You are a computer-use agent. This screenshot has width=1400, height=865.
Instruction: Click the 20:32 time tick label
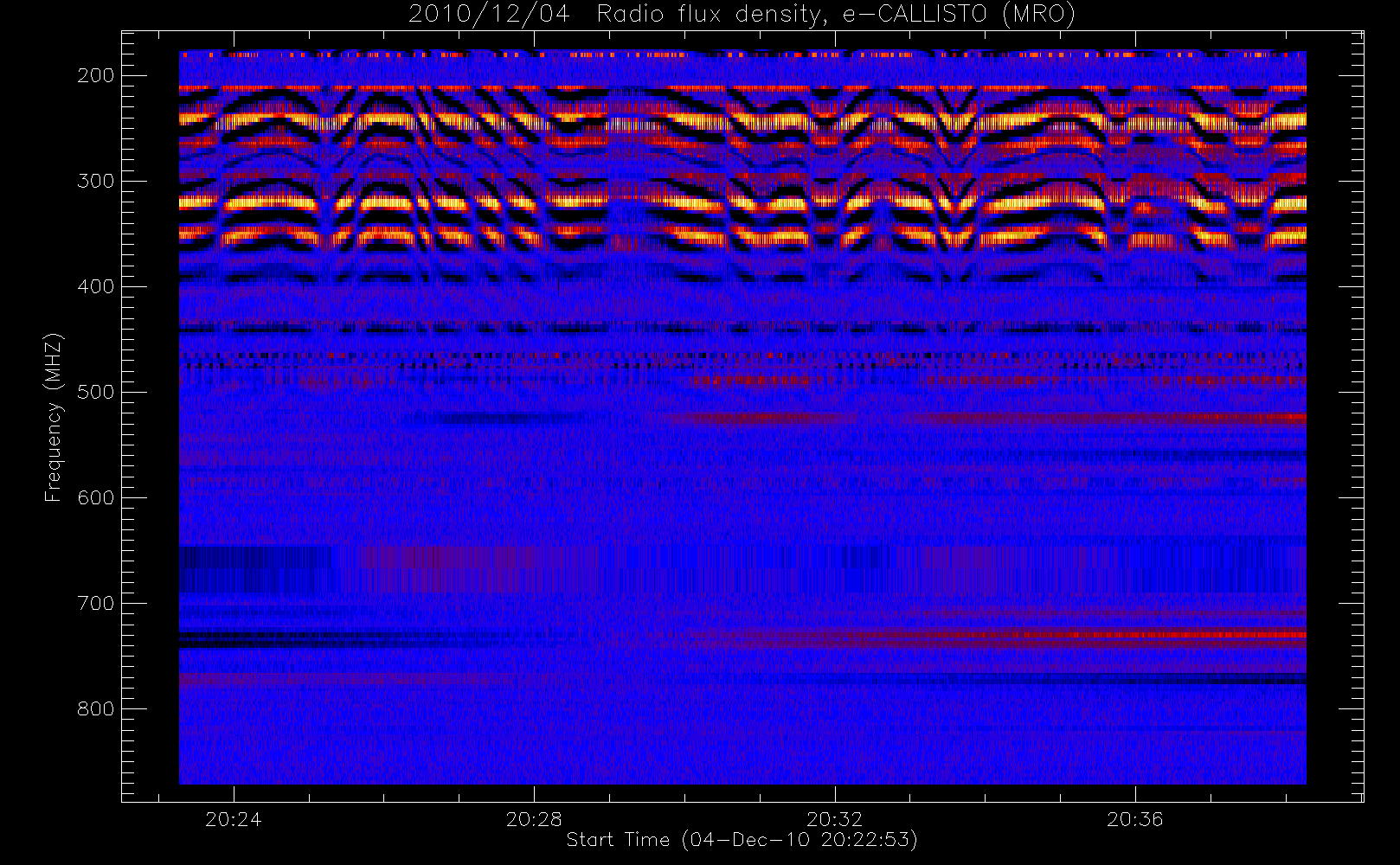pyautogui.click(x=835, y=819)
